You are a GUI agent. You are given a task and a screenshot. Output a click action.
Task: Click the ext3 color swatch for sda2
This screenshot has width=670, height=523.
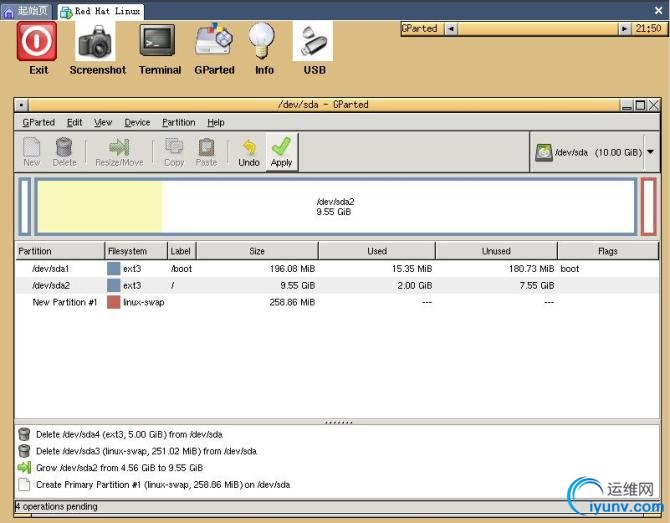(113, 285)
